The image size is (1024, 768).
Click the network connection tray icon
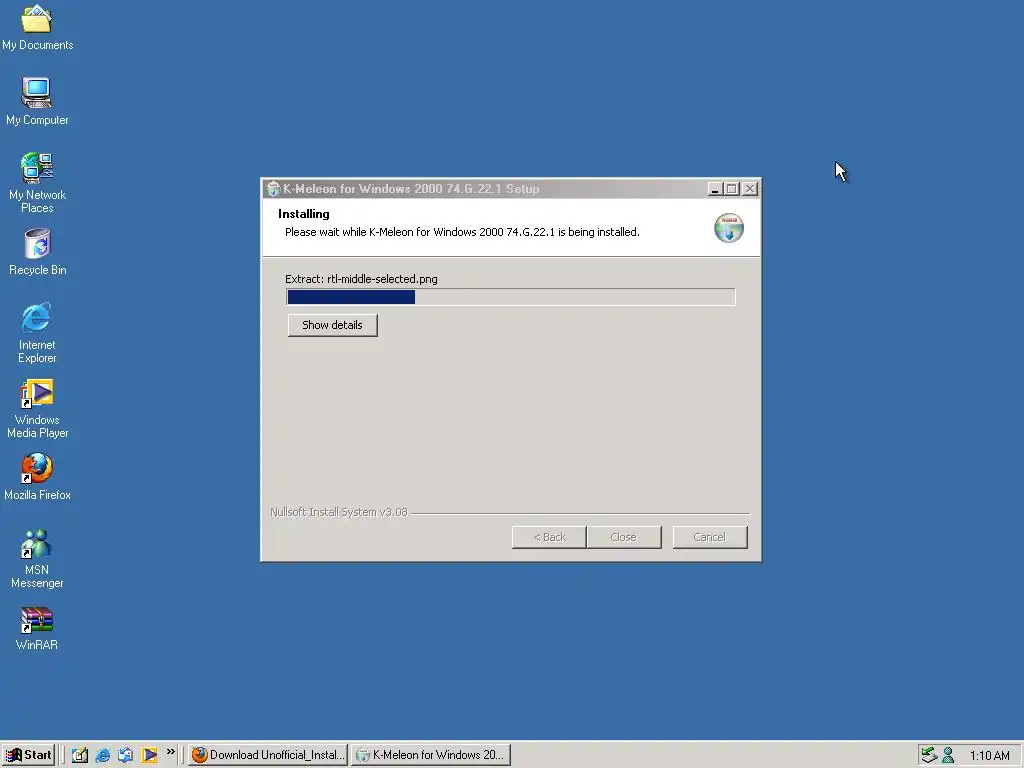(x=929, y=755)
